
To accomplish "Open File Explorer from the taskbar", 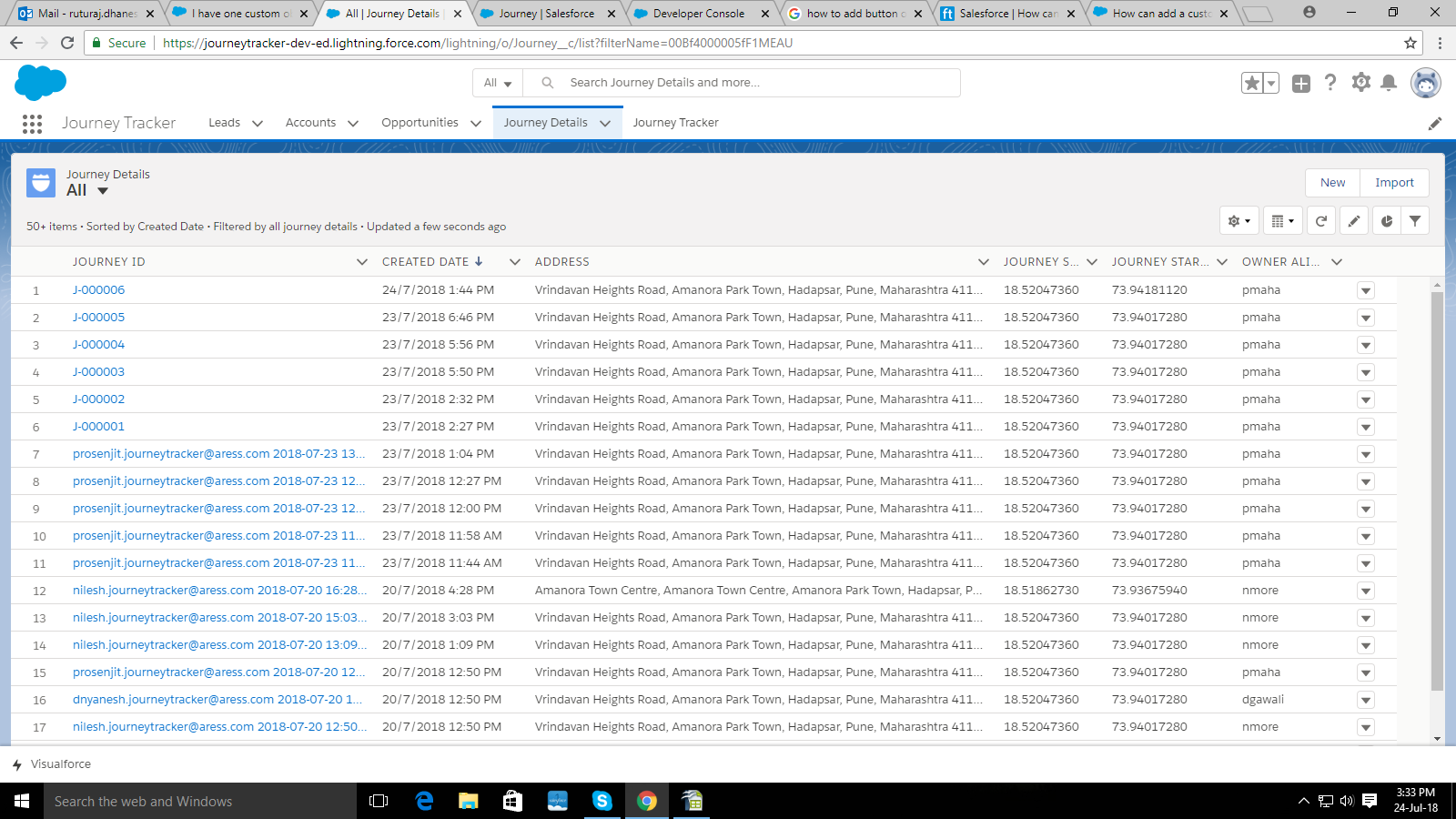I will click(x=468, y=801).
